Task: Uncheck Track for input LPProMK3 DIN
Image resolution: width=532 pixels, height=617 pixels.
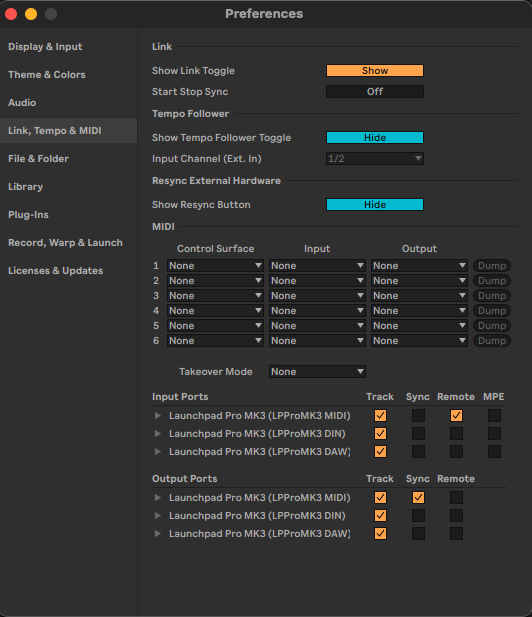Action: [x=380, y=434]
